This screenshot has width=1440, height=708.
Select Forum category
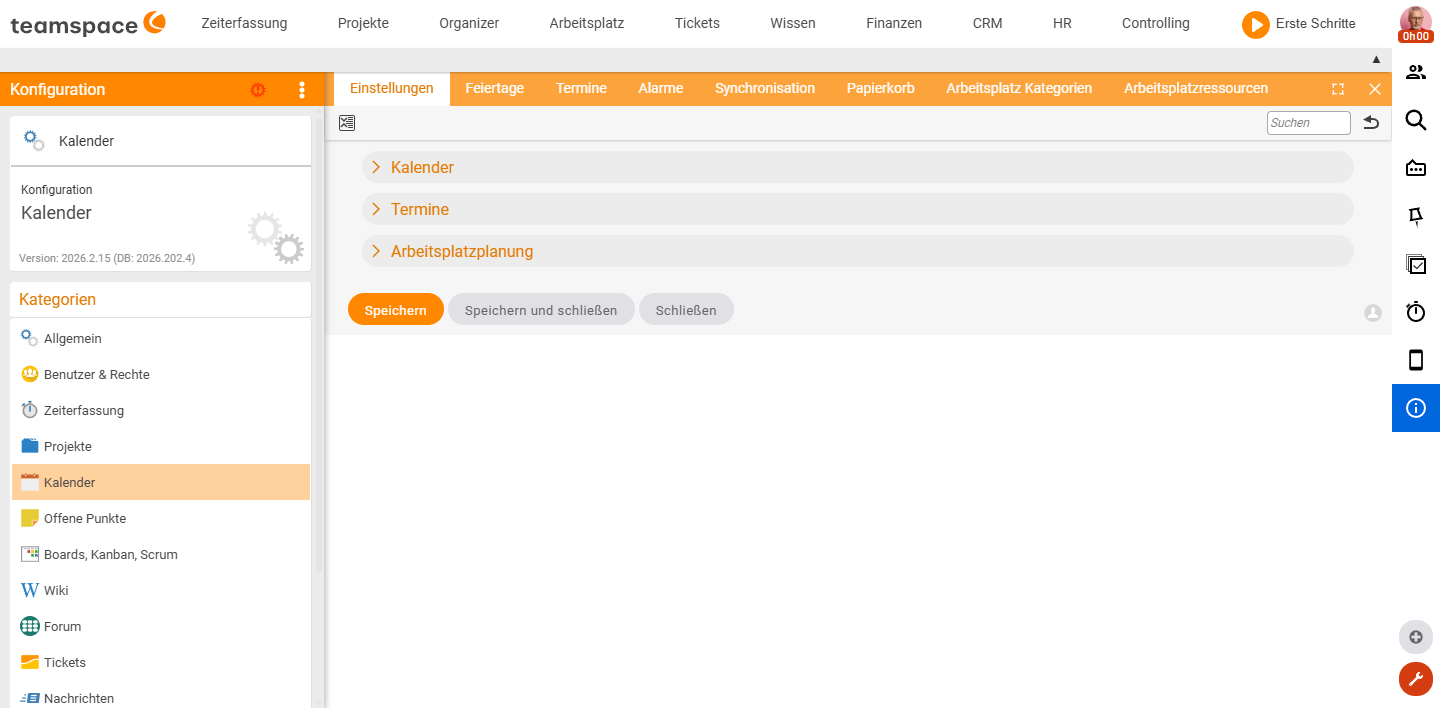tap(161, 626)
